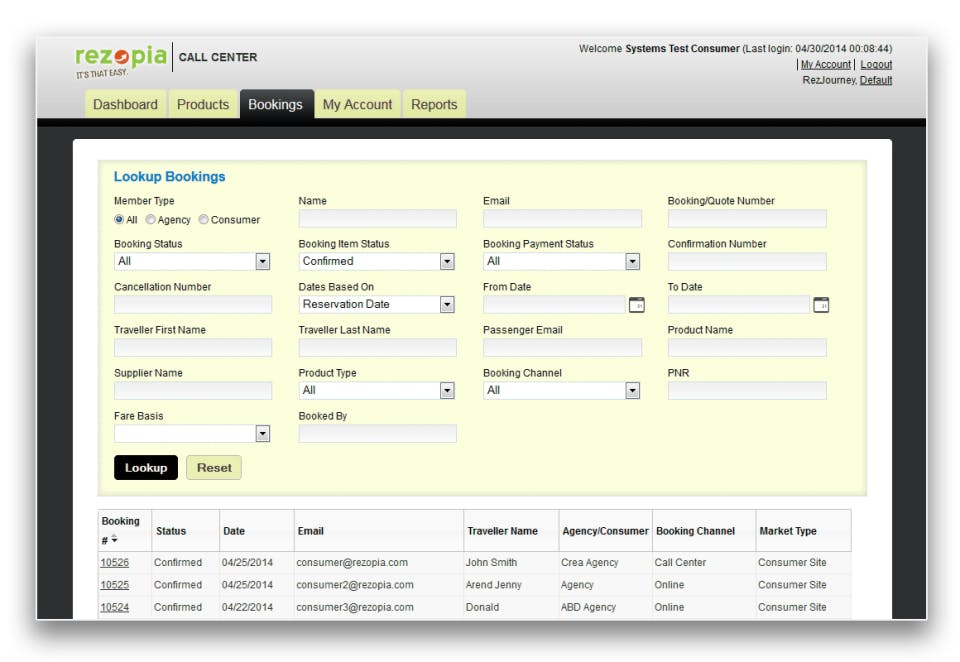
Task: Focus the From Date input field
Action: coord(554,304)
